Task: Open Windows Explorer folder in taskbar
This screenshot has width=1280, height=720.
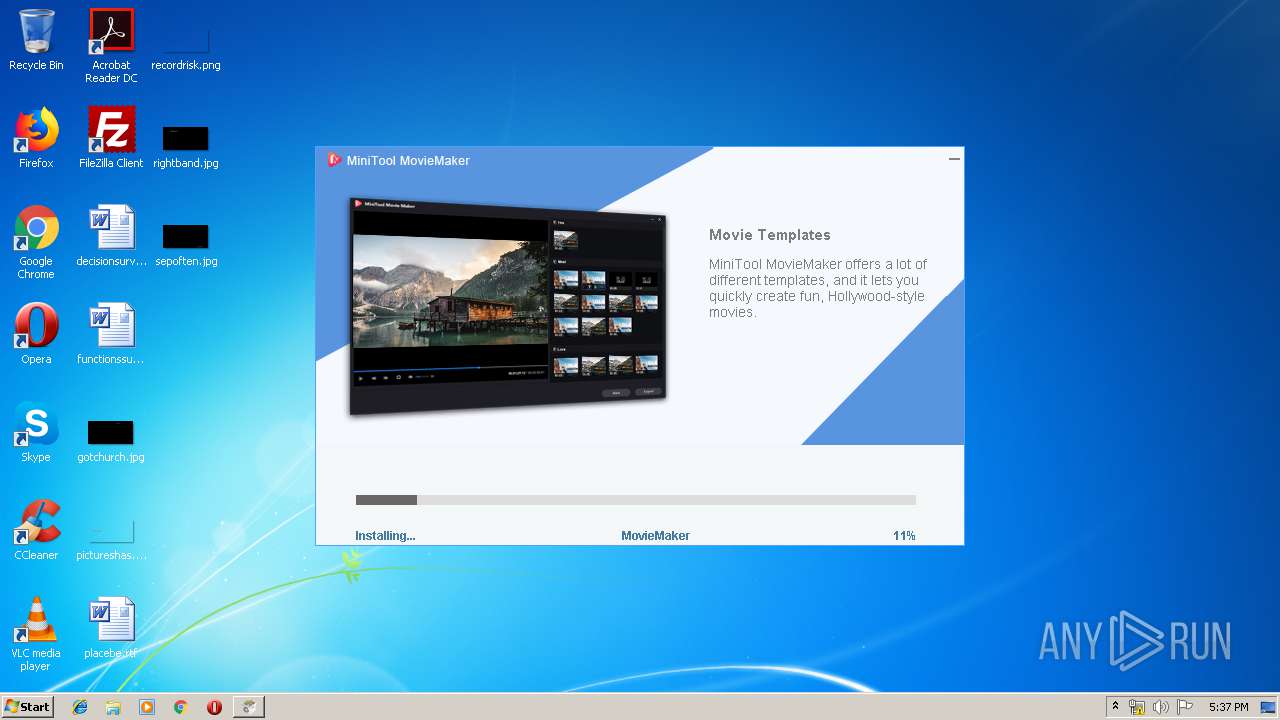Action: [113, 707]
